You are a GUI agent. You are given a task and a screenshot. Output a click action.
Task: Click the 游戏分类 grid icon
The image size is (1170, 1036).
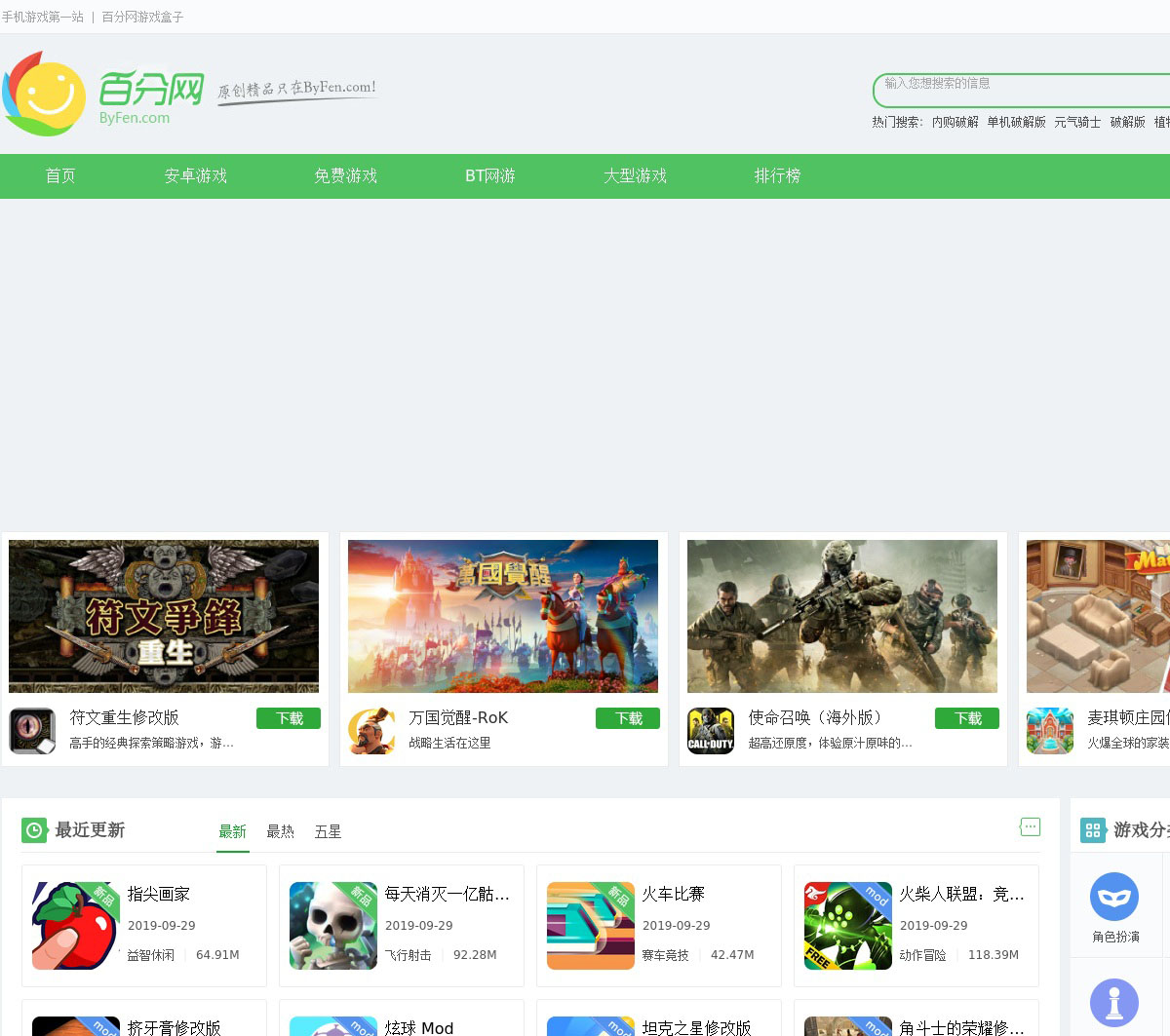click(1093, 830)
